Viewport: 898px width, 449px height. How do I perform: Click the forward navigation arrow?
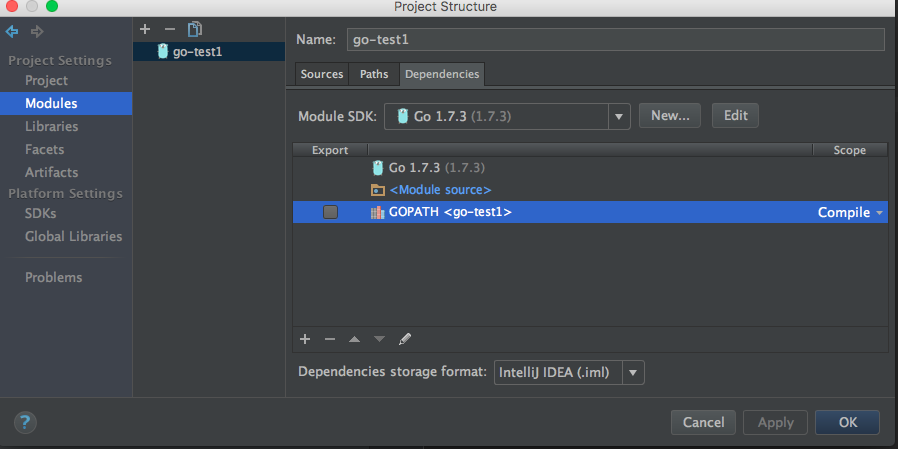coord(37,31)
